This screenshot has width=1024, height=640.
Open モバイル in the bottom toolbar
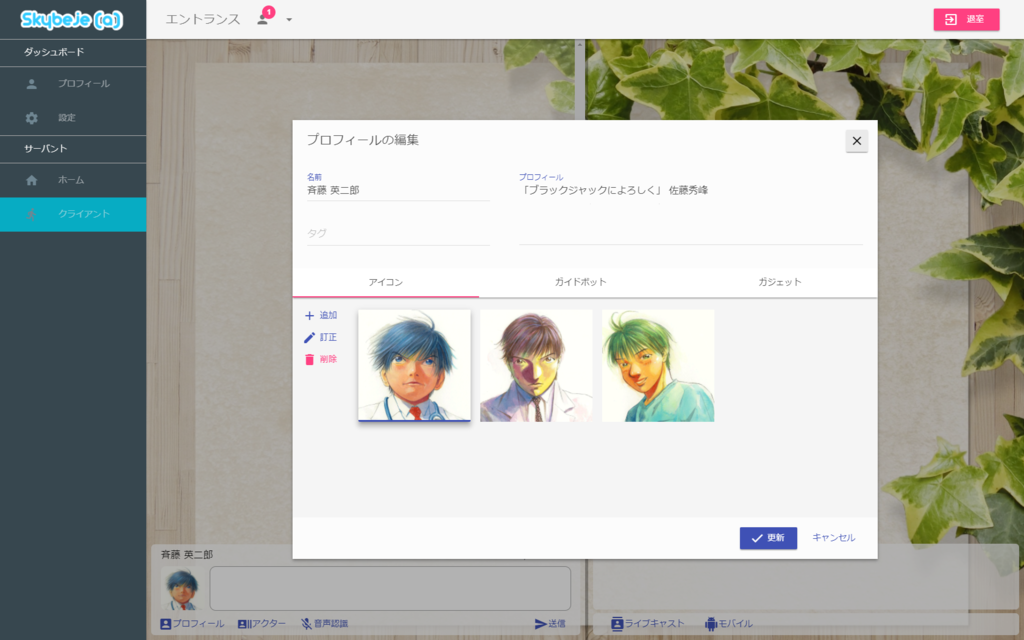point(729,624)
